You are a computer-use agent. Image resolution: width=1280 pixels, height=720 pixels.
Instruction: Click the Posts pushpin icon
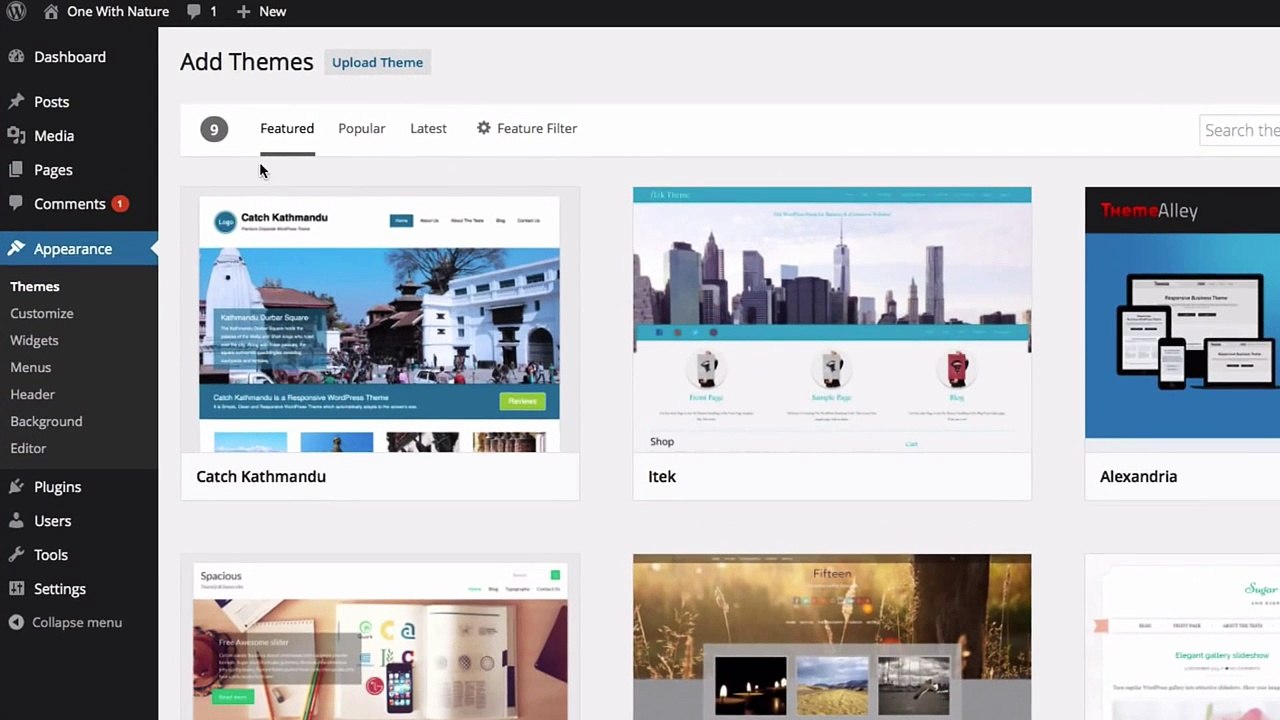point(16,102)
